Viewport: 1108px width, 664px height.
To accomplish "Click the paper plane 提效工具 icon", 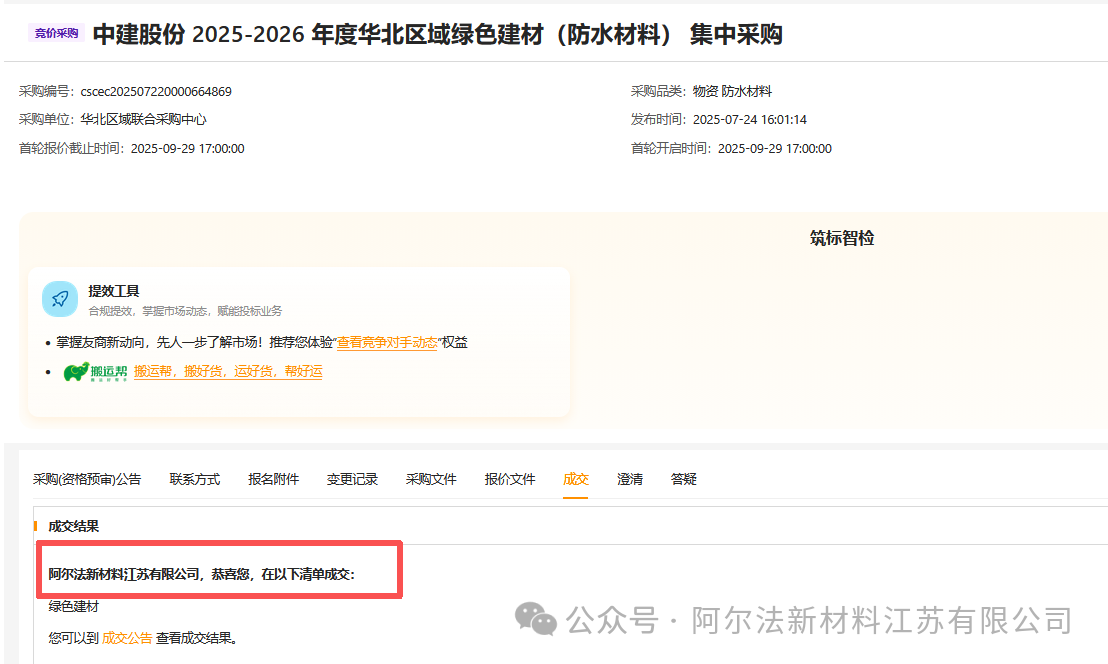I will pyautogui.click(x=60, y=298).
